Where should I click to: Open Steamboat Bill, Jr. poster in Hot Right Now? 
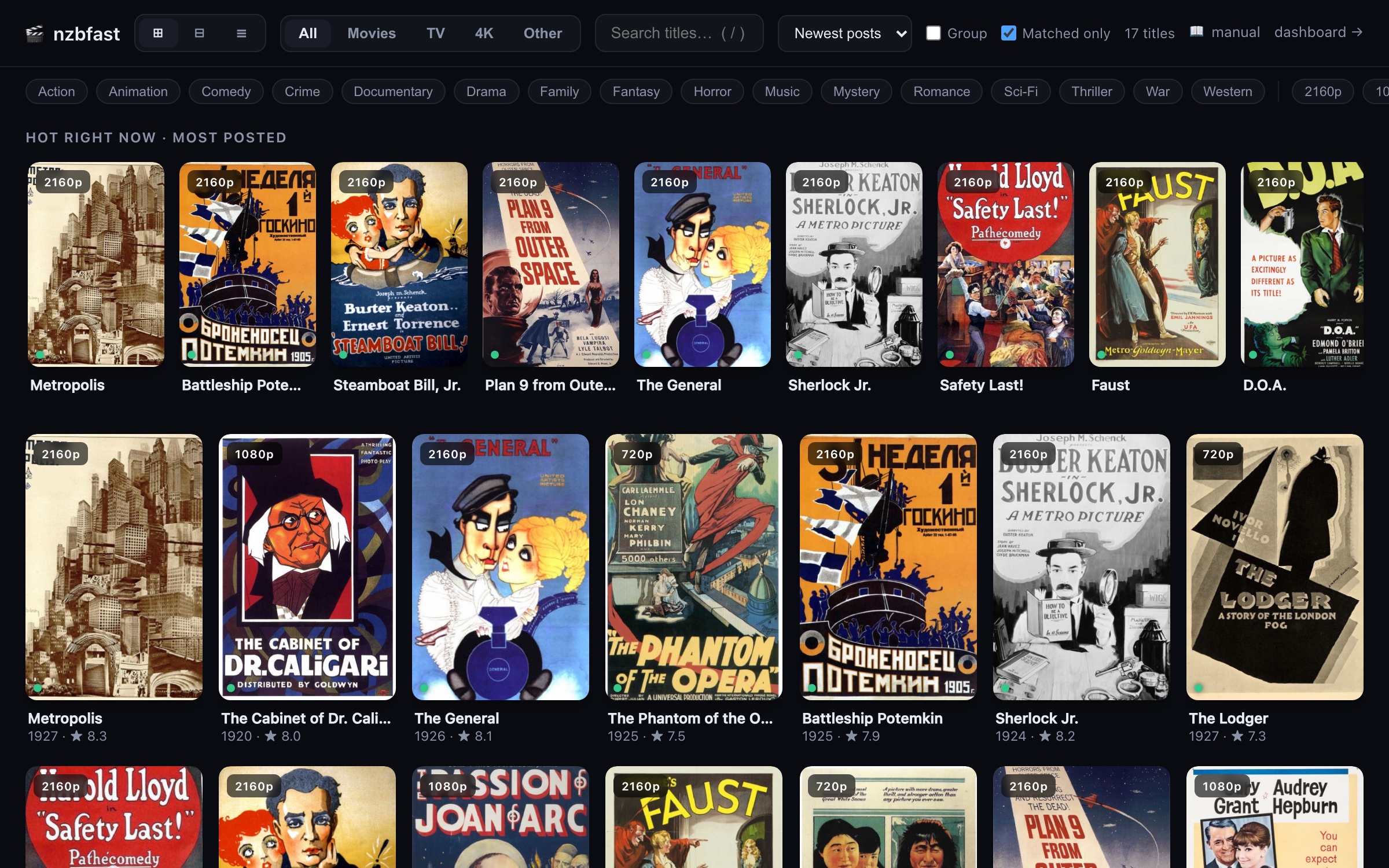[399, 264]
